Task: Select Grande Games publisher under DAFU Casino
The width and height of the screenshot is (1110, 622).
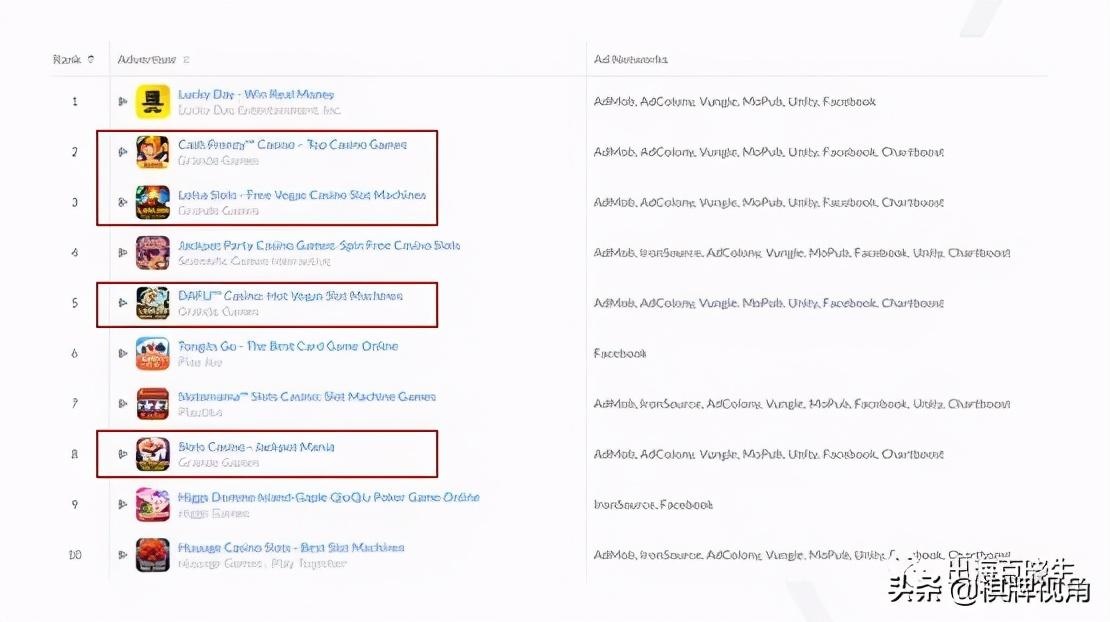Action: [x=218, y=311]
